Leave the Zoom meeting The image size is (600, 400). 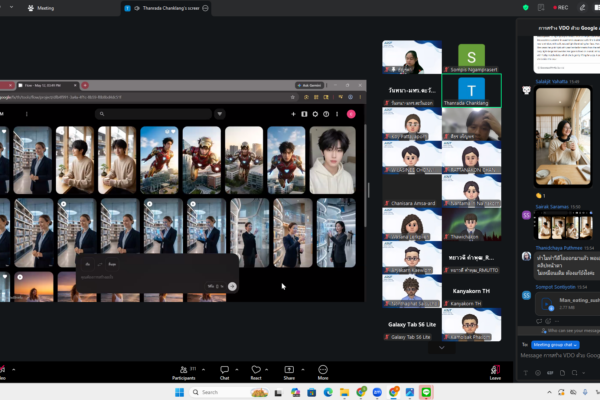[x=495, y=372]
